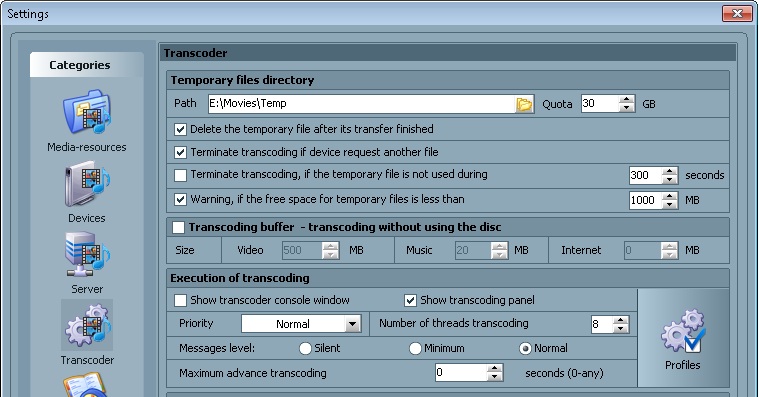Open the partially visible book category icon

(x=85, y=385)
